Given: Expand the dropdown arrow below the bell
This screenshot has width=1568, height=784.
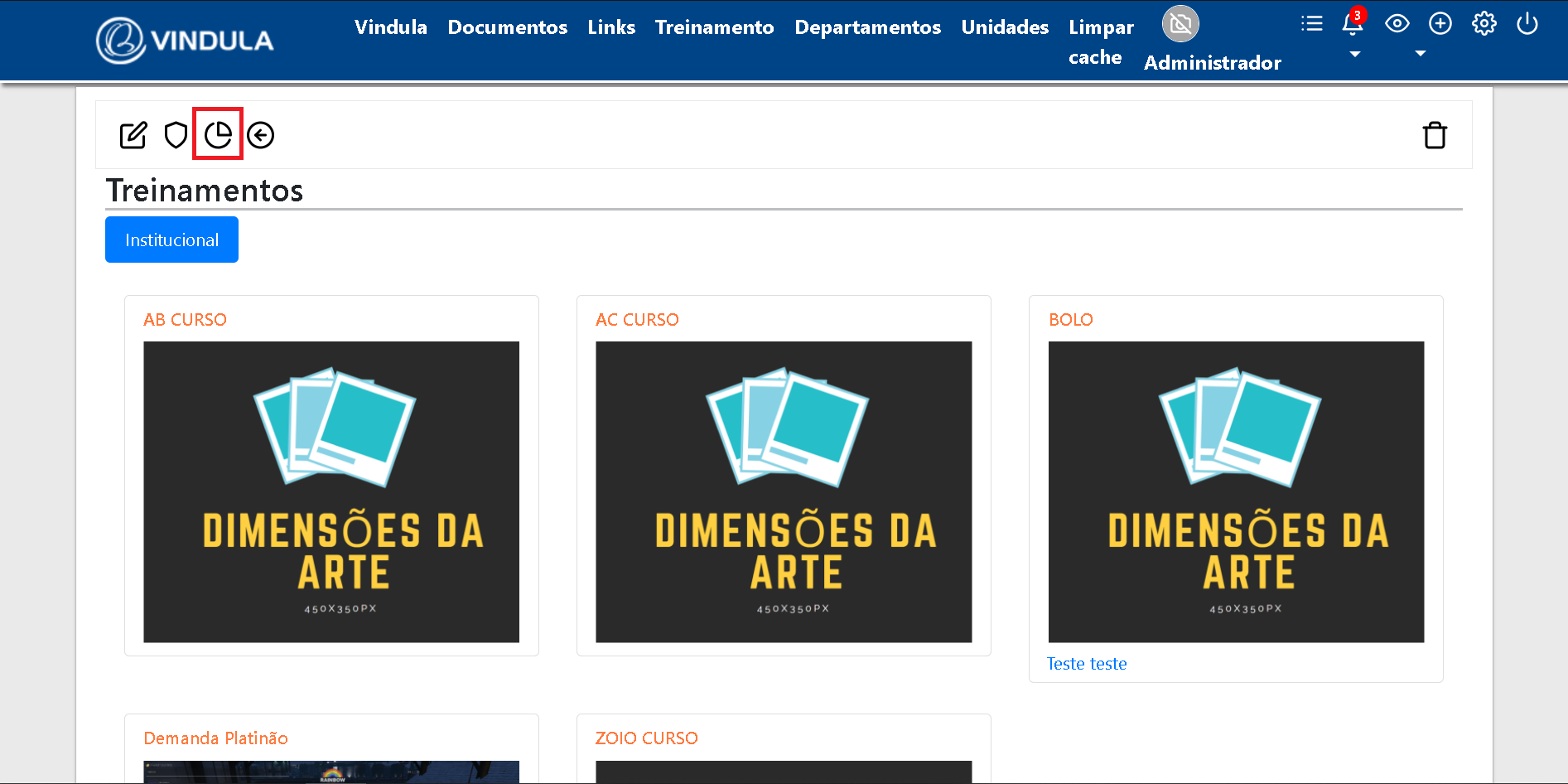Looking at the screenshot, I should 1355,55.
